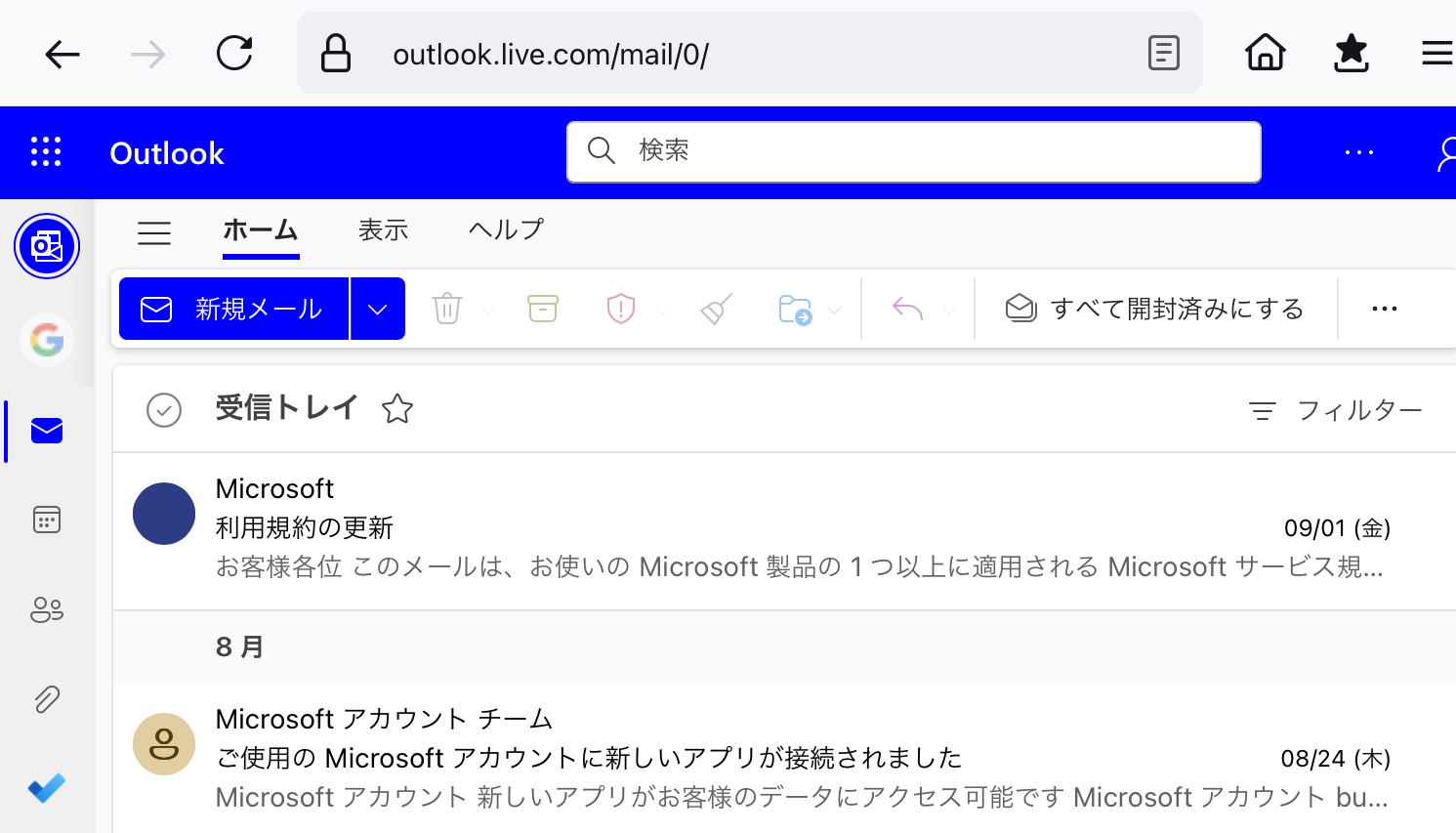This screenshot has width=1456, height=833.
Task: Expand the 新規メール dropdown arrow
Action: pos(378,309)
